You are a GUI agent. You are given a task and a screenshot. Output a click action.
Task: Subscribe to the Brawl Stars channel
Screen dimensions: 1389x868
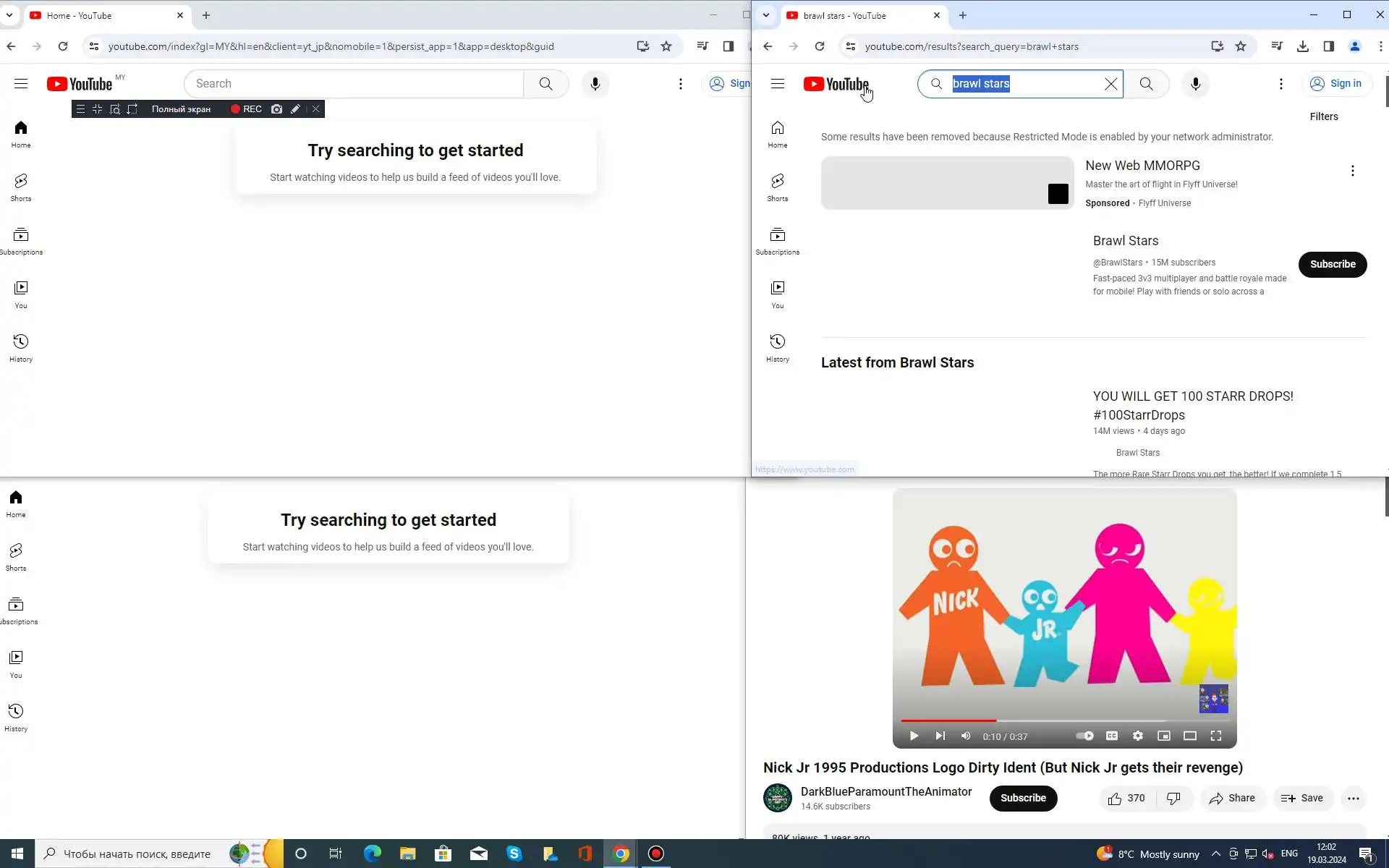(1332, 264)
